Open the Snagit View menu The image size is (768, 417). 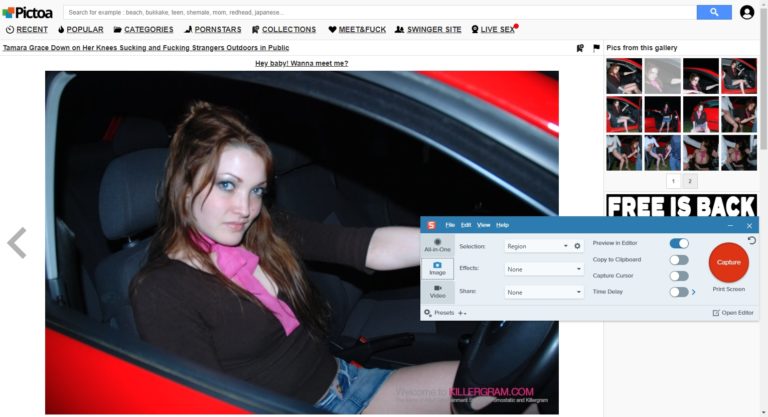483,225
